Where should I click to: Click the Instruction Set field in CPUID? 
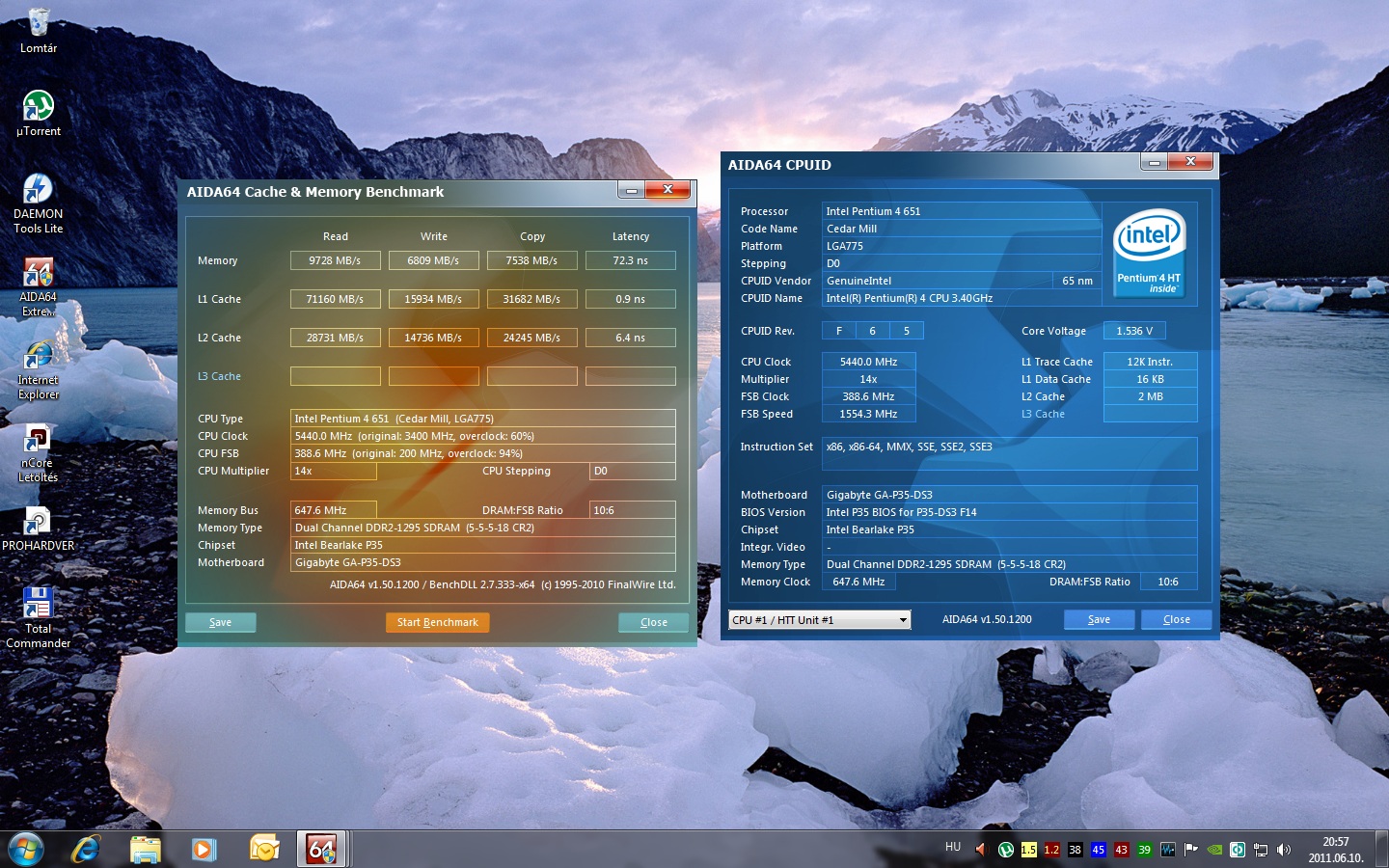coord(1010,453)
